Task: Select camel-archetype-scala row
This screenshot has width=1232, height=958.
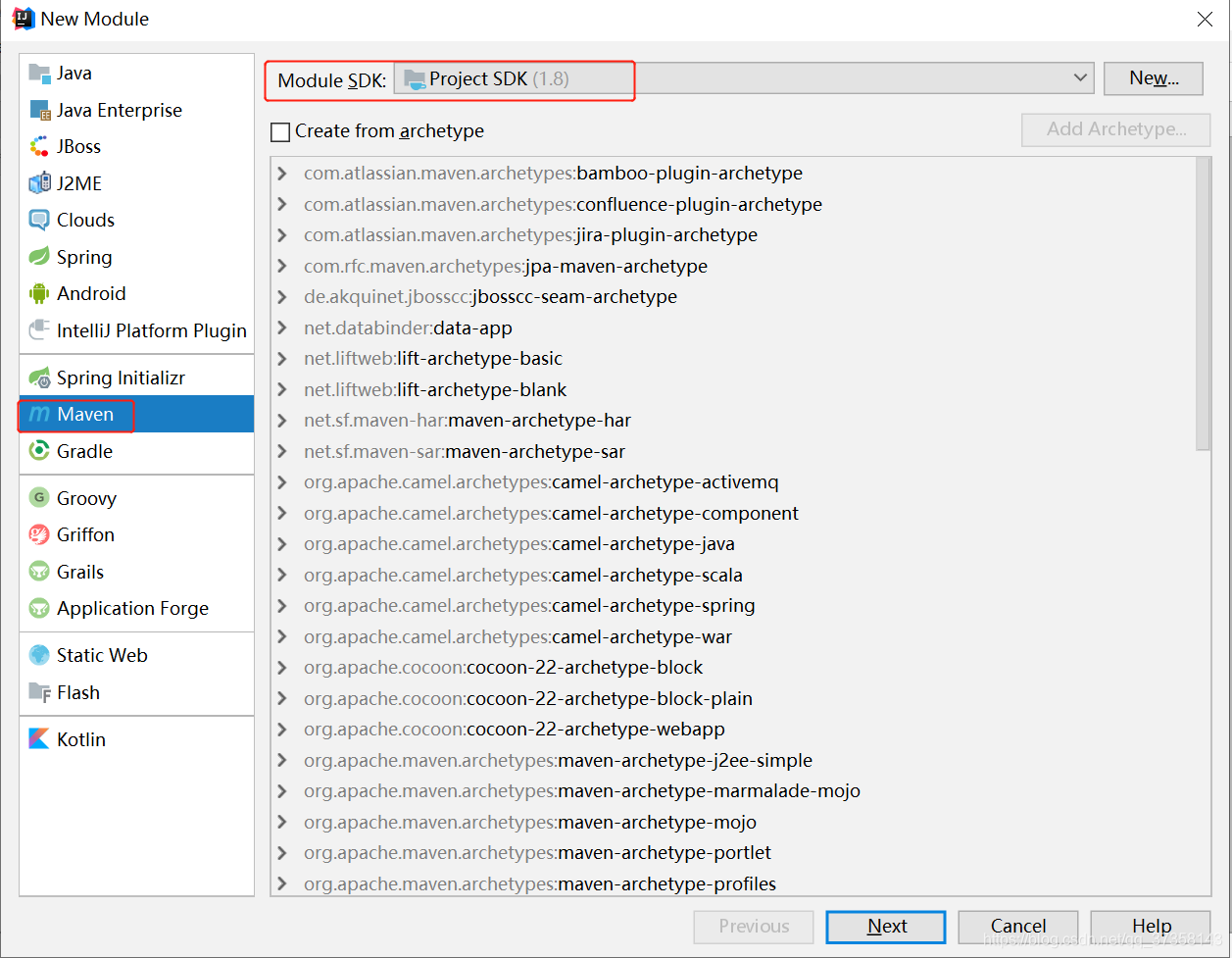Action: point(733,575)
